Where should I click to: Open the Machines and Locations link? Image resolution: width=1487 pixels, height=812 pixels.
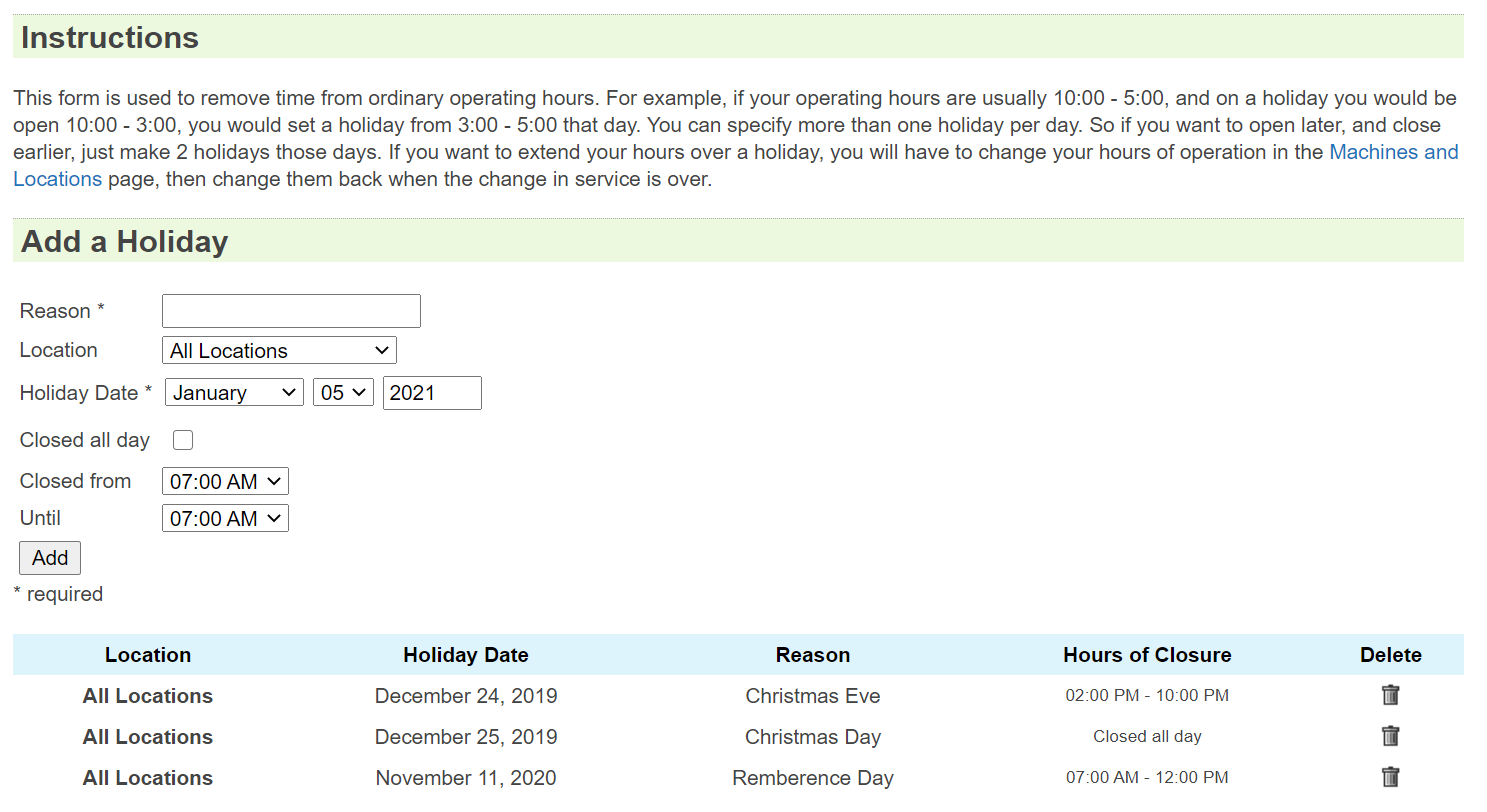click(1393, 152)
